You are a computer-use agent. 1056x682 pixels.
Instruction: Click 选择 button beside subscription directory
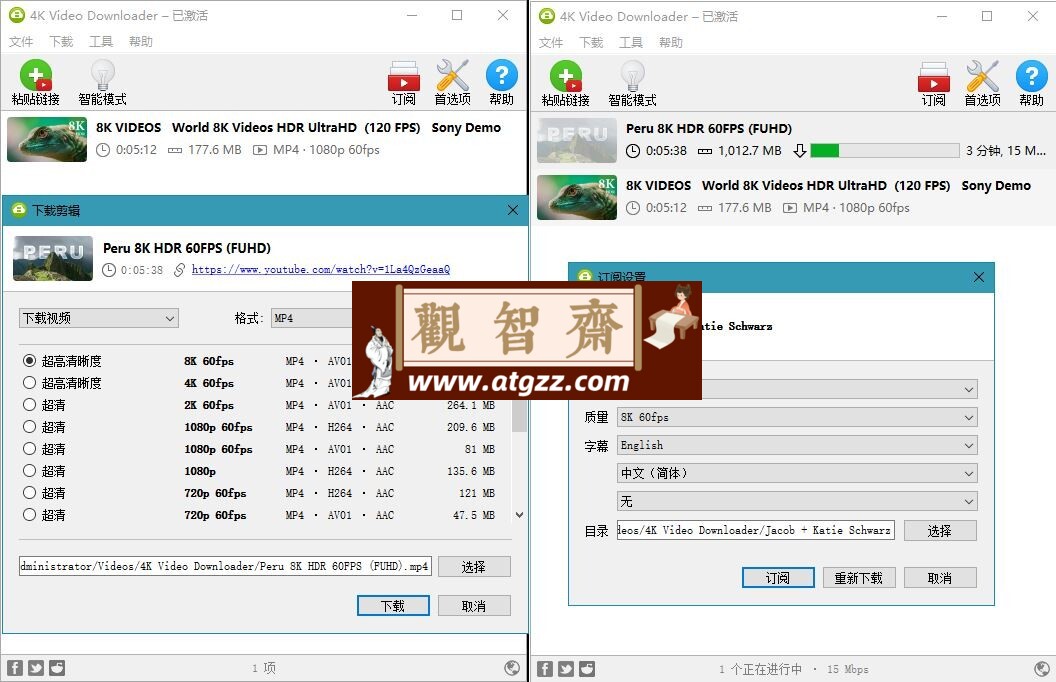pyautogui.click(x=940, y=531)
